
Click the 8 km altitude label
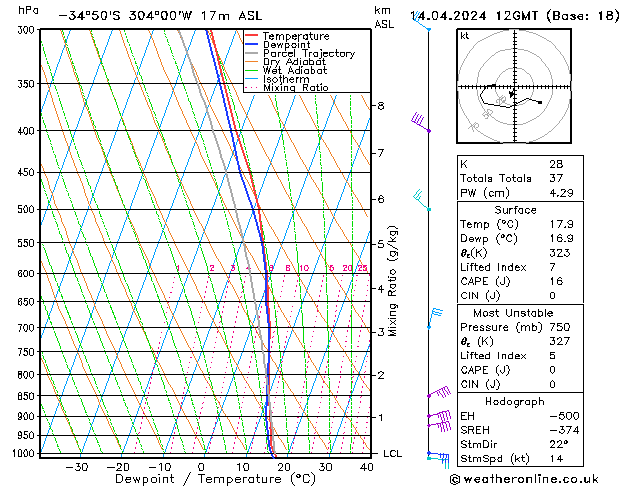pyautogui.click(x=380, y=106)
